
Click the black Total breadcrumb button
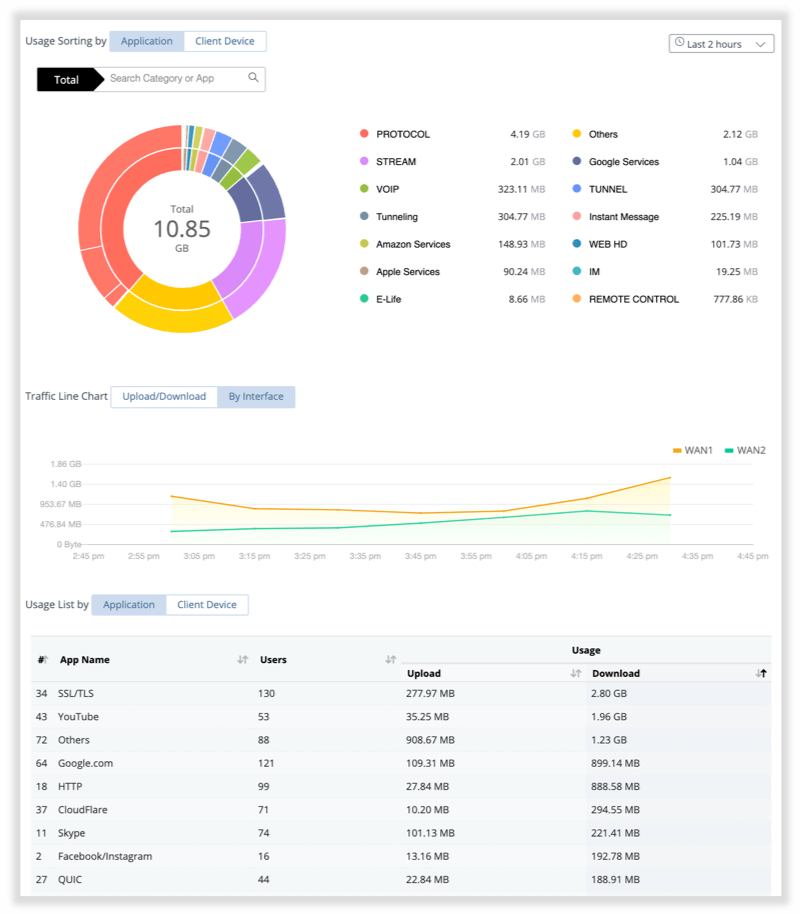click(67, 79)
